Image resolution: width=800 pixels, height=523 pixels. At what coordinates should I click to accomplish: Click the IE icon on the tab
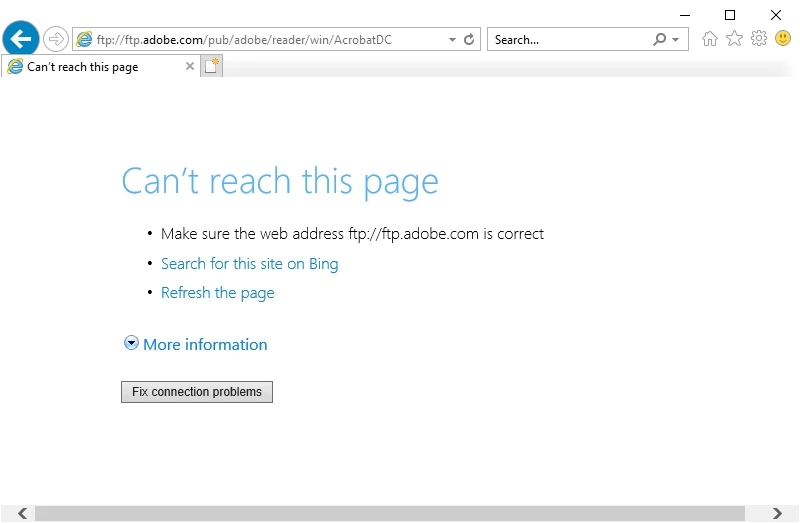[x=15, y=66]
